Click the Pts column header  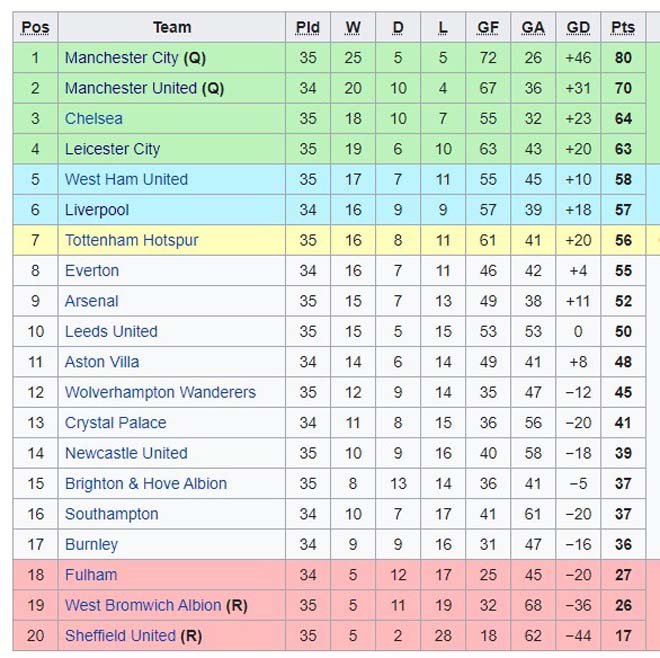[x=623, y=27]
